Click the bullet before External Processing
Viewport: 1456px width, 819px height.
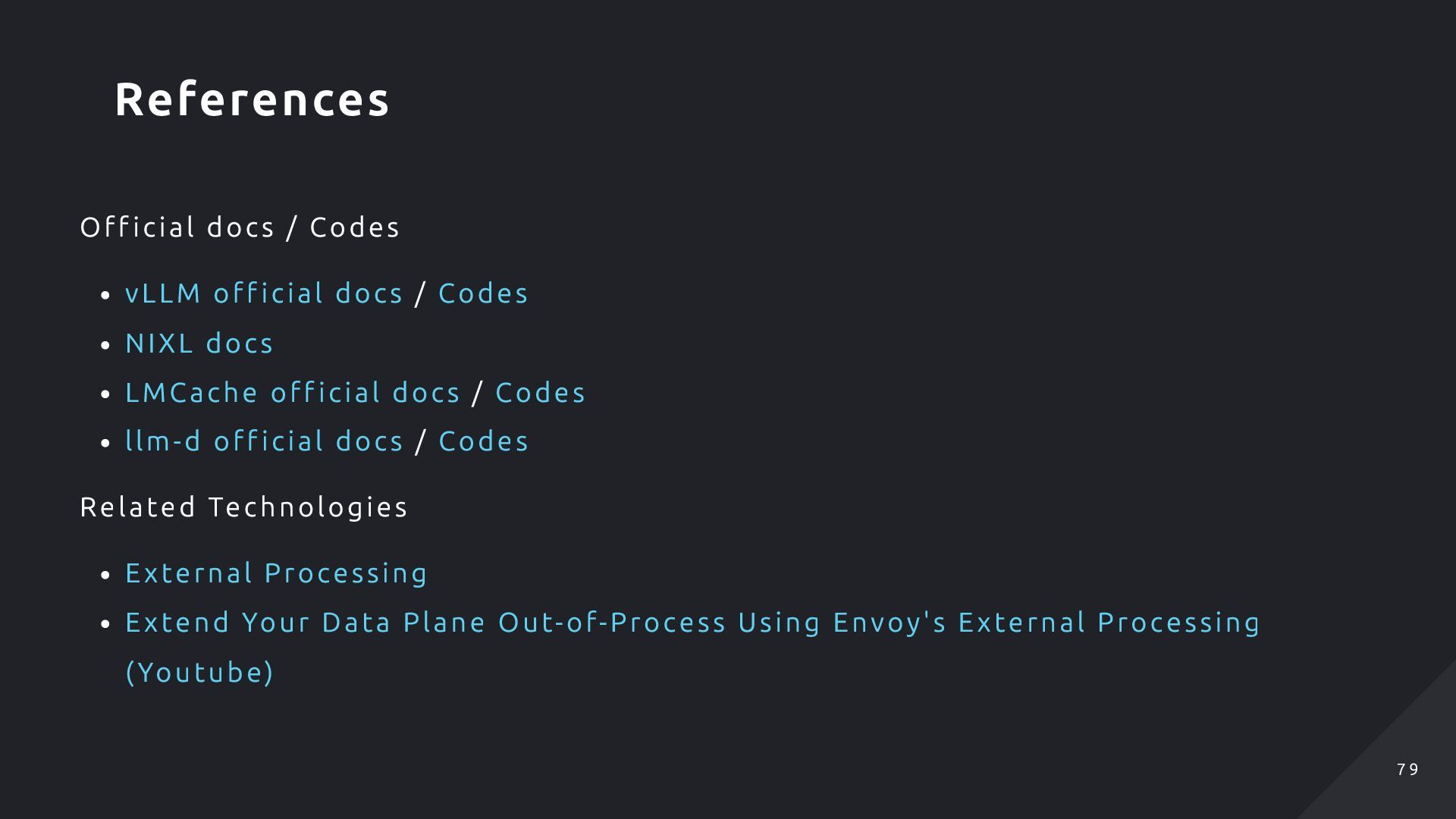click(x=105, y=576)
